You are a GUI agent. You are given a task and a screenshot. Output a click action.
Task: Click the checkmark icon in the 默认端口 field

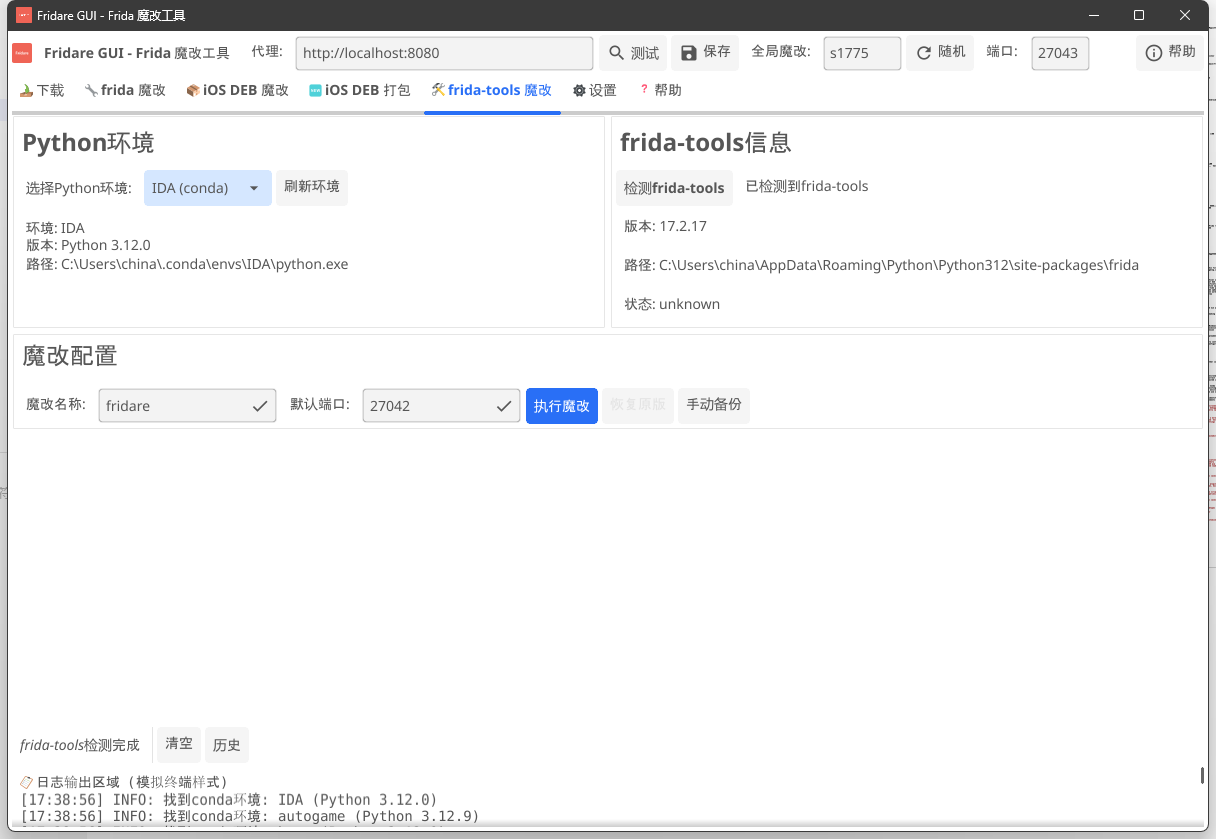point(503,406)
